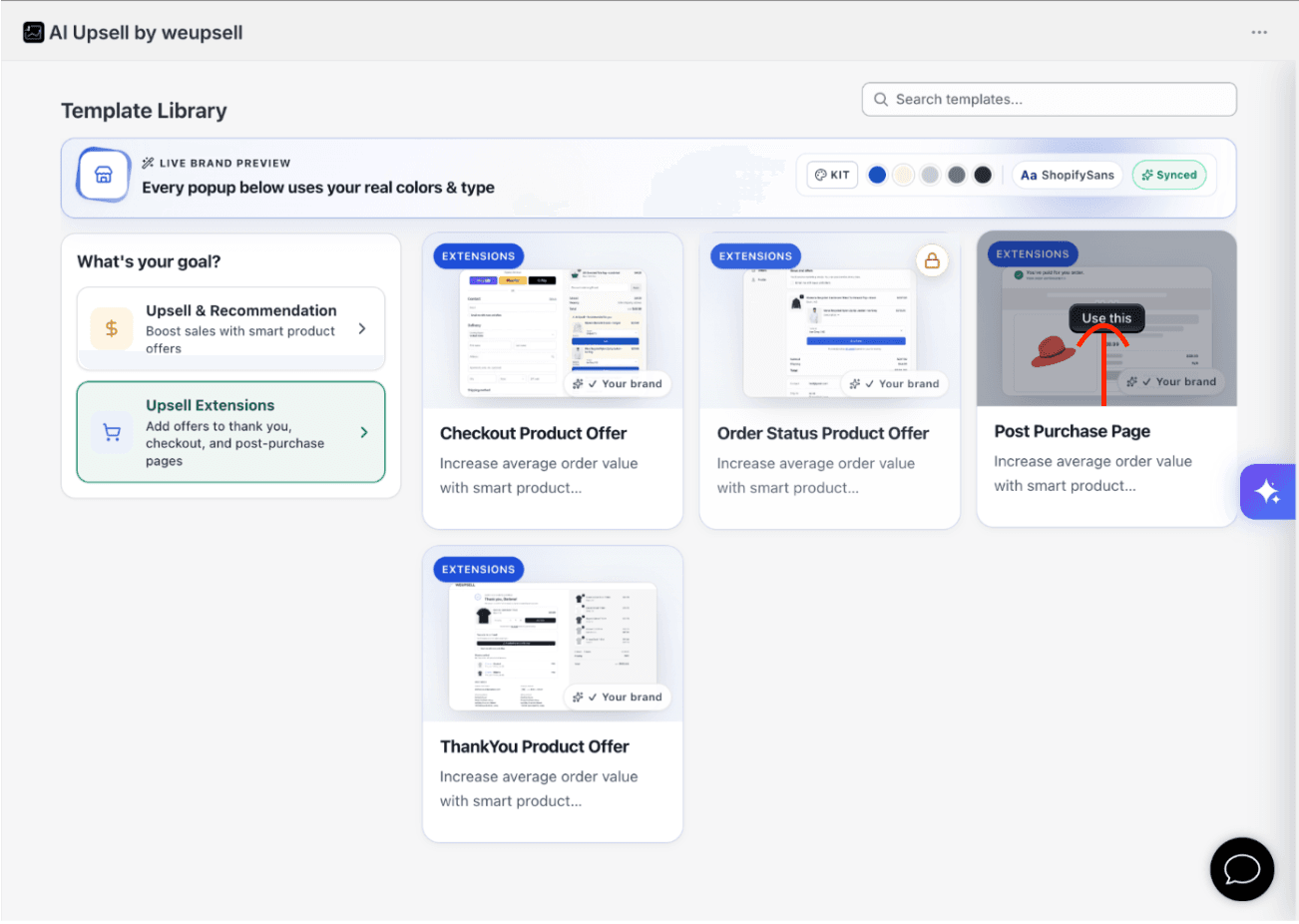This screenshot has width=1299, height=924.
Task: Expand Upsell Extensions chevron
Action: (x=364, y=432)
